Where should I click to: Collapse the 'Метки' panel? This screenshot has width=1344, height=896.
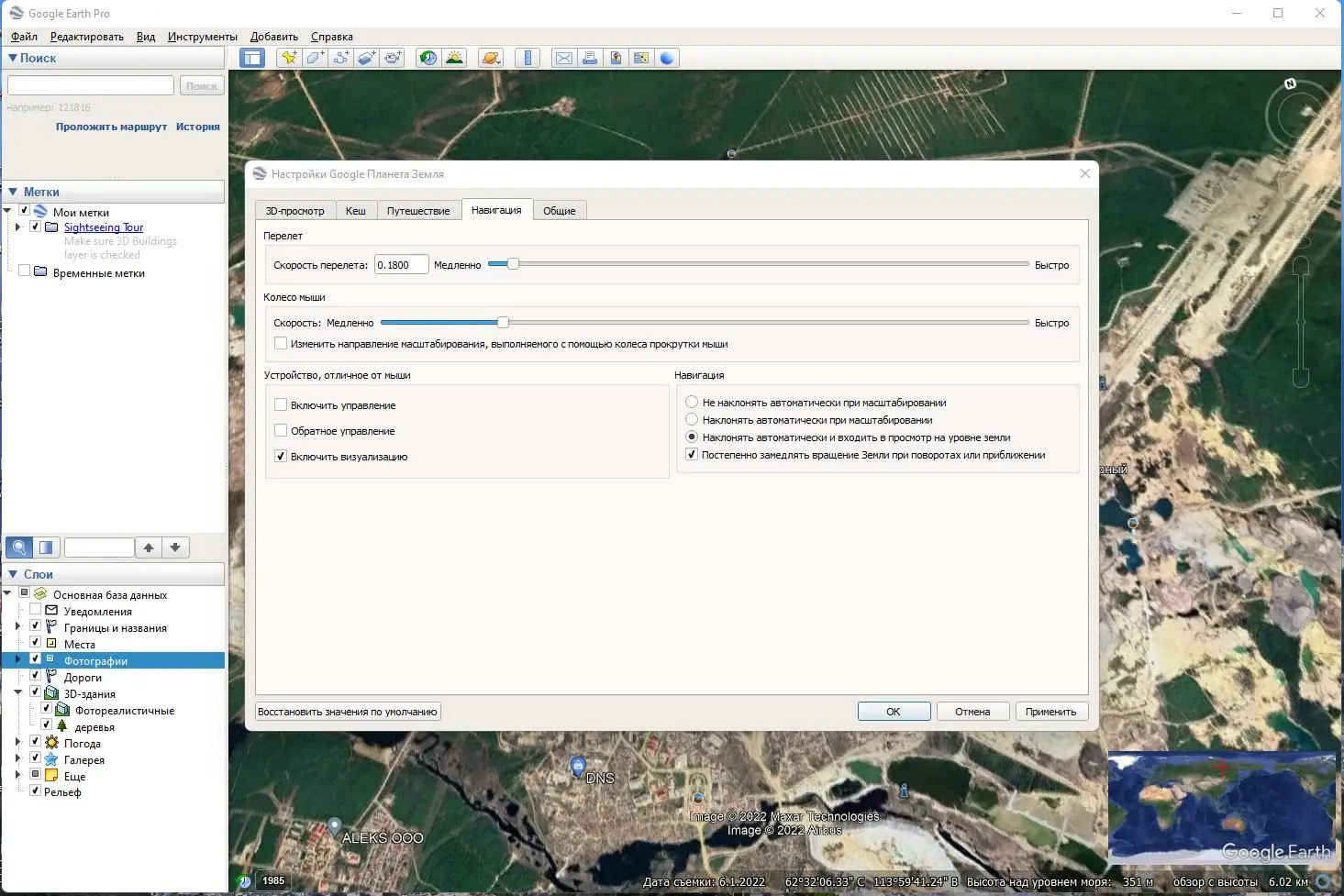click(x=13, y=192)
